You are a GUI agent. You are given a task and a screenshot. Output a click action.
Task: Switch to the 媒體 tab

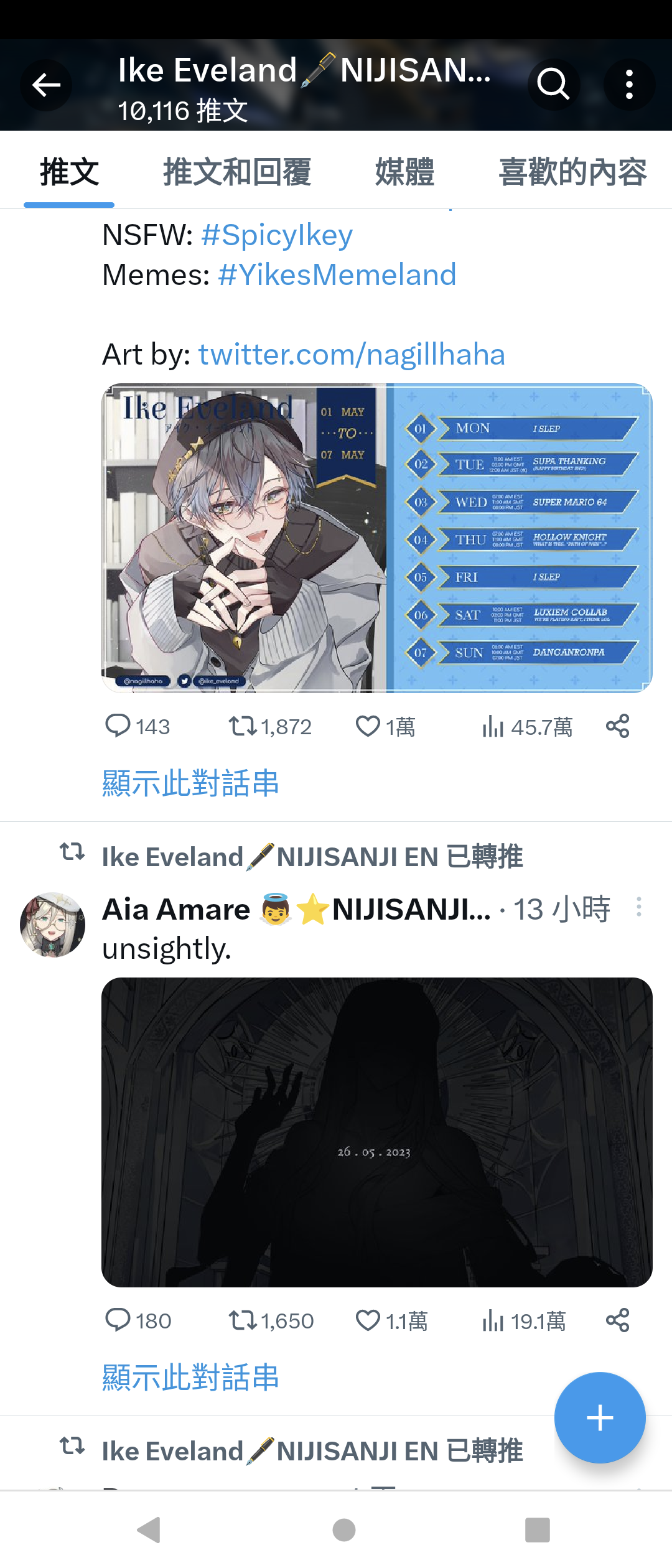coord(404,172)
